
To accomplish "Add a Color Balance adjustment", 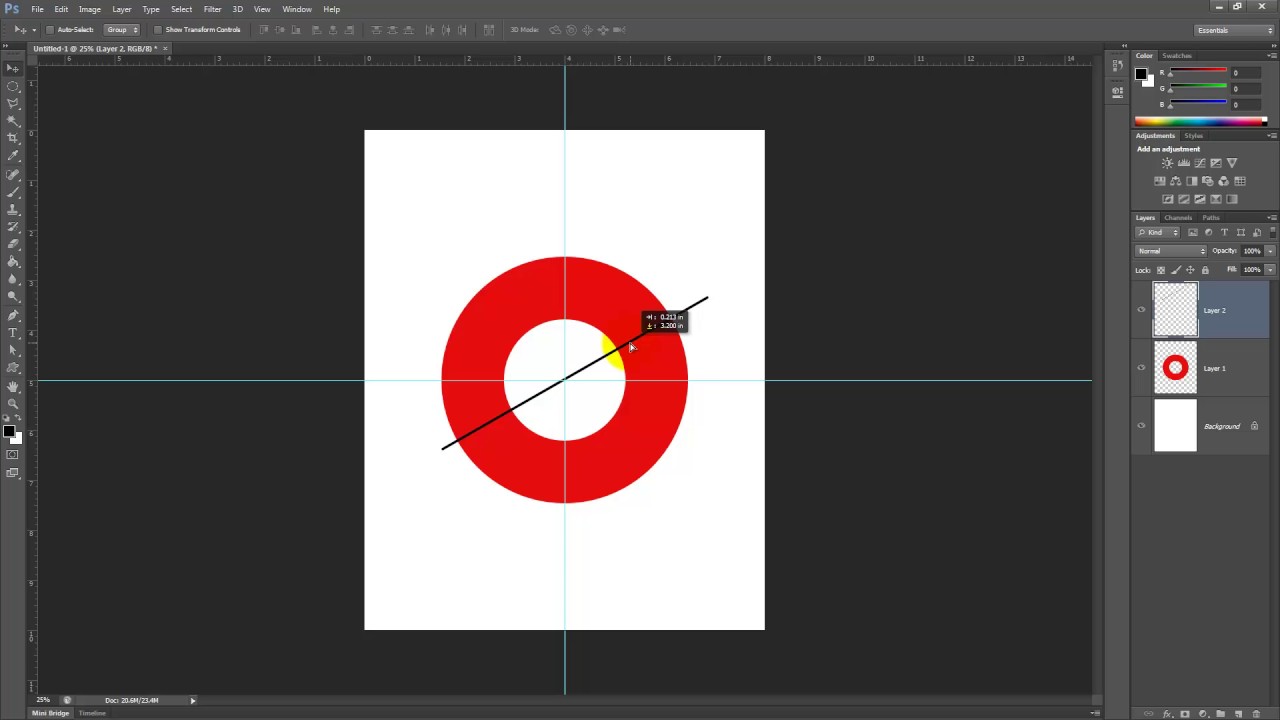I will pos(1175,181).
